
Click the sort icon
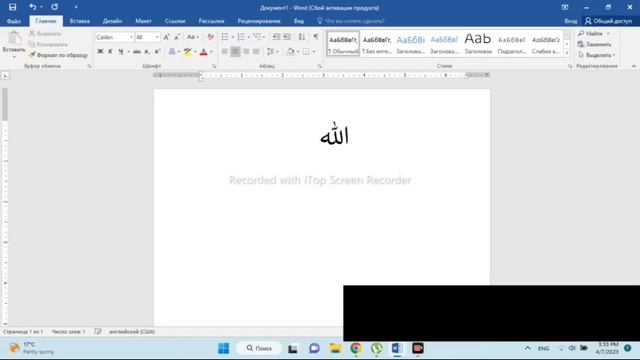click(302, 37)
